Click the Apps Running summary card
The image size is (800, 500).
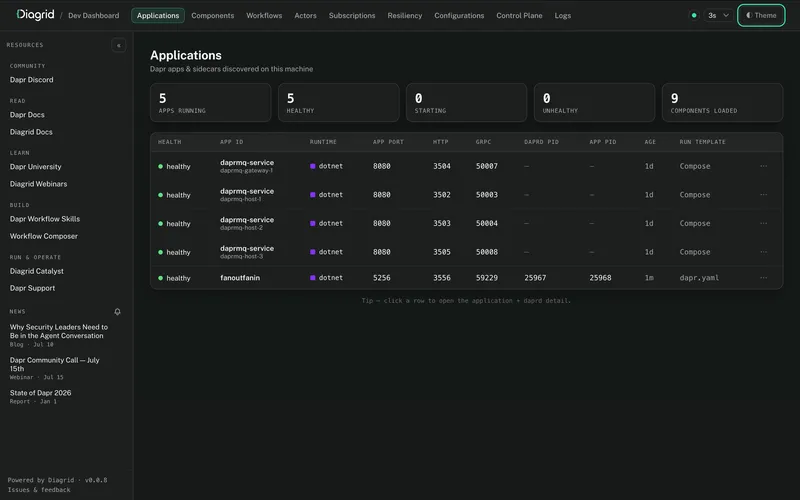[x=211, y=103]
